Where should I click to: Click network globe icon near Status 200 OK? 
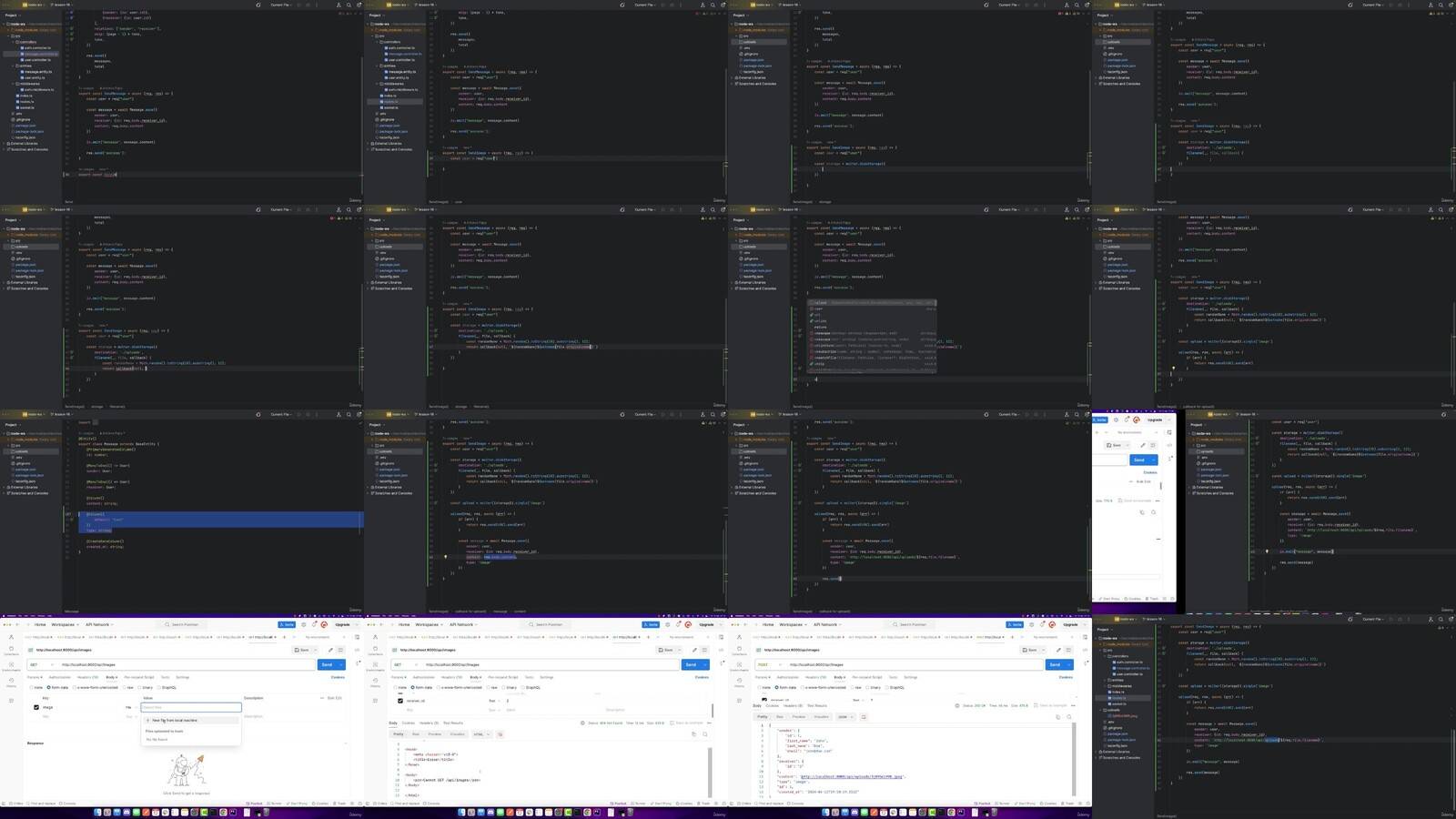[x=957, y=705]
